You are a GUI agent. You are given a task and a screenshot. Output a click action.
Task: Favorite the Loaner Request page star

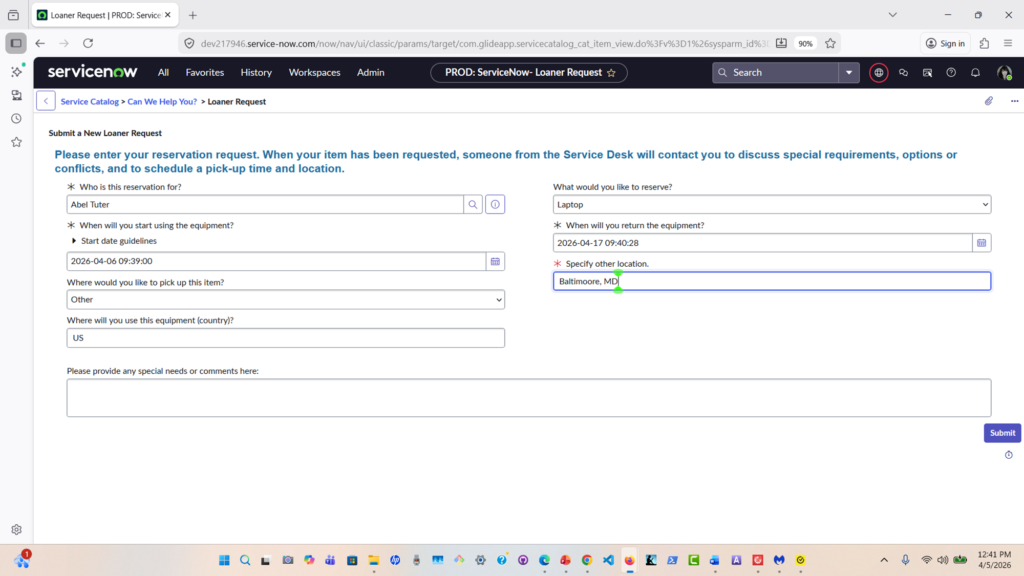611,73
